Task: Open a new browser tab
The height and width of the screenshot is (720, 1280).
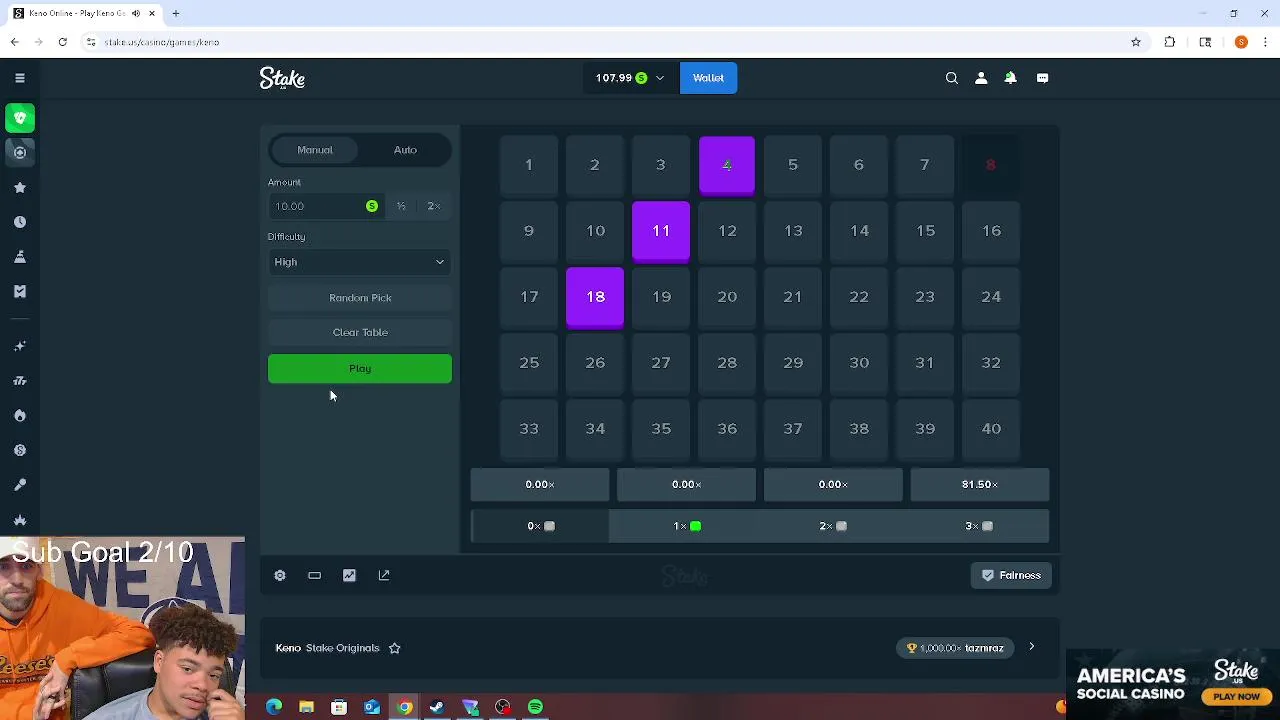Action: click(176, 14)
